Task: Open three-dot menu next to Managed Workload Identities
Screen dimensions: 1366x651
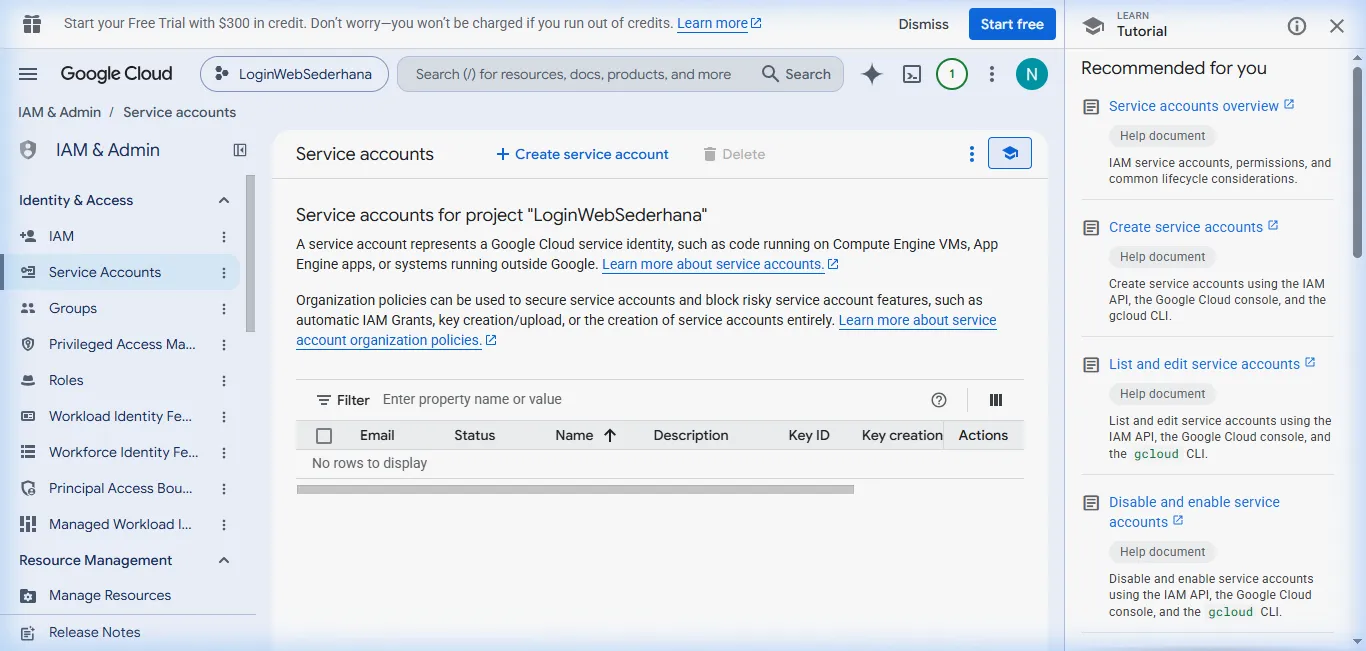Action: [224, 525]
